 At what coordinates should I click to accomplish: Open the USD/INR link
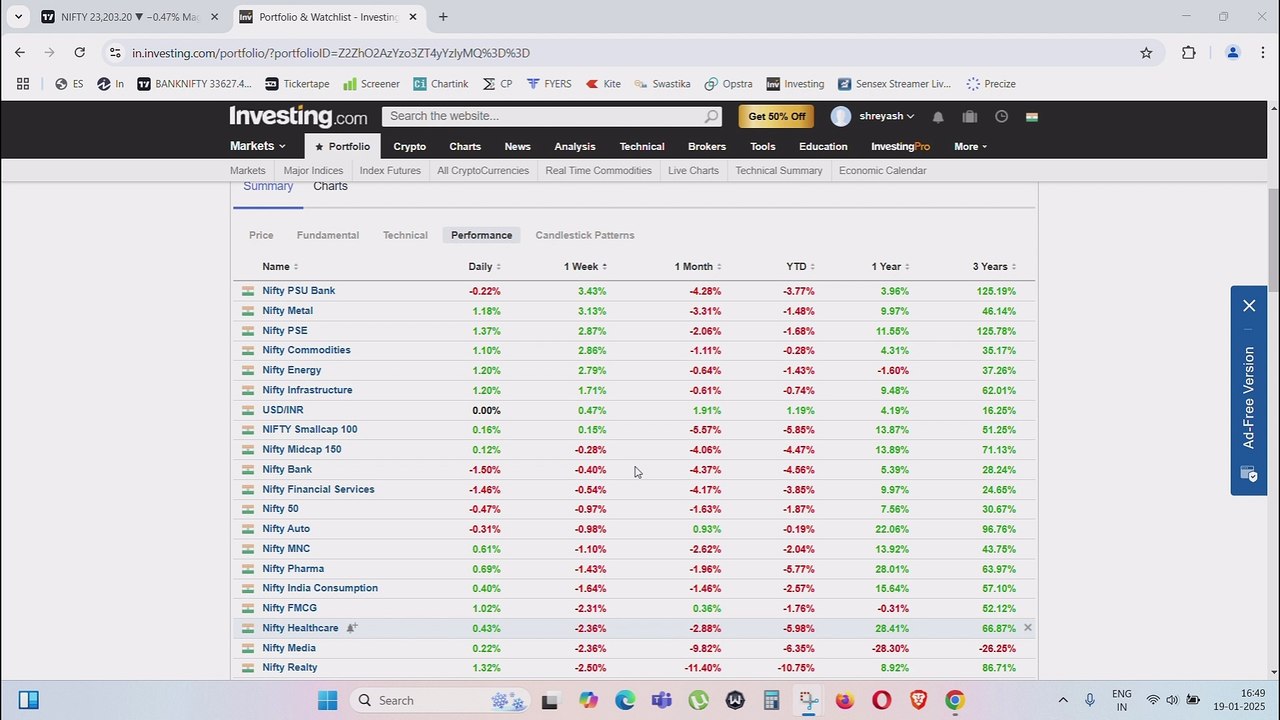point(283,410)
